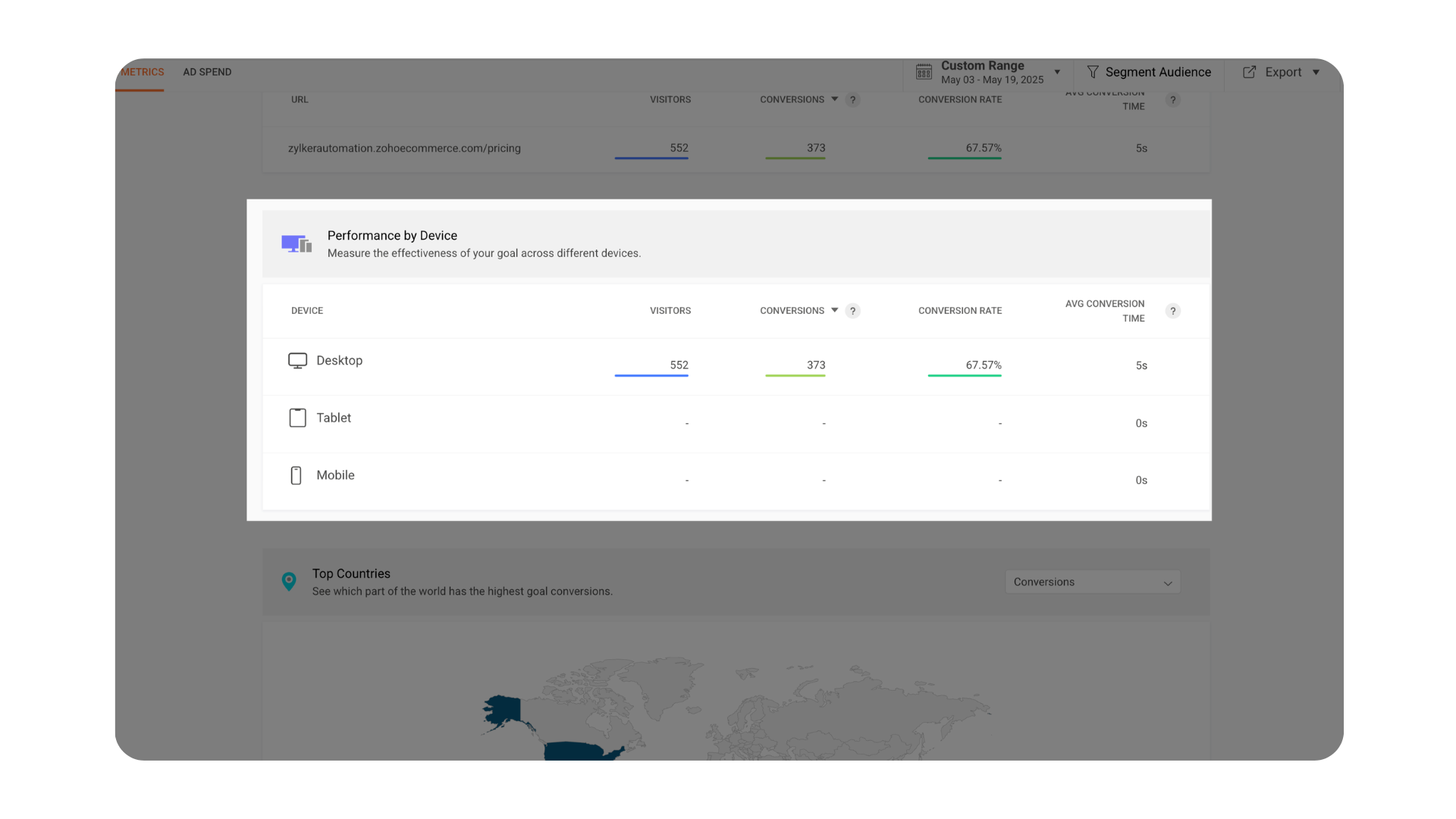1456x819 pixels.
Task: Click the Desktop monitor icon
Action: pos(297,361)
